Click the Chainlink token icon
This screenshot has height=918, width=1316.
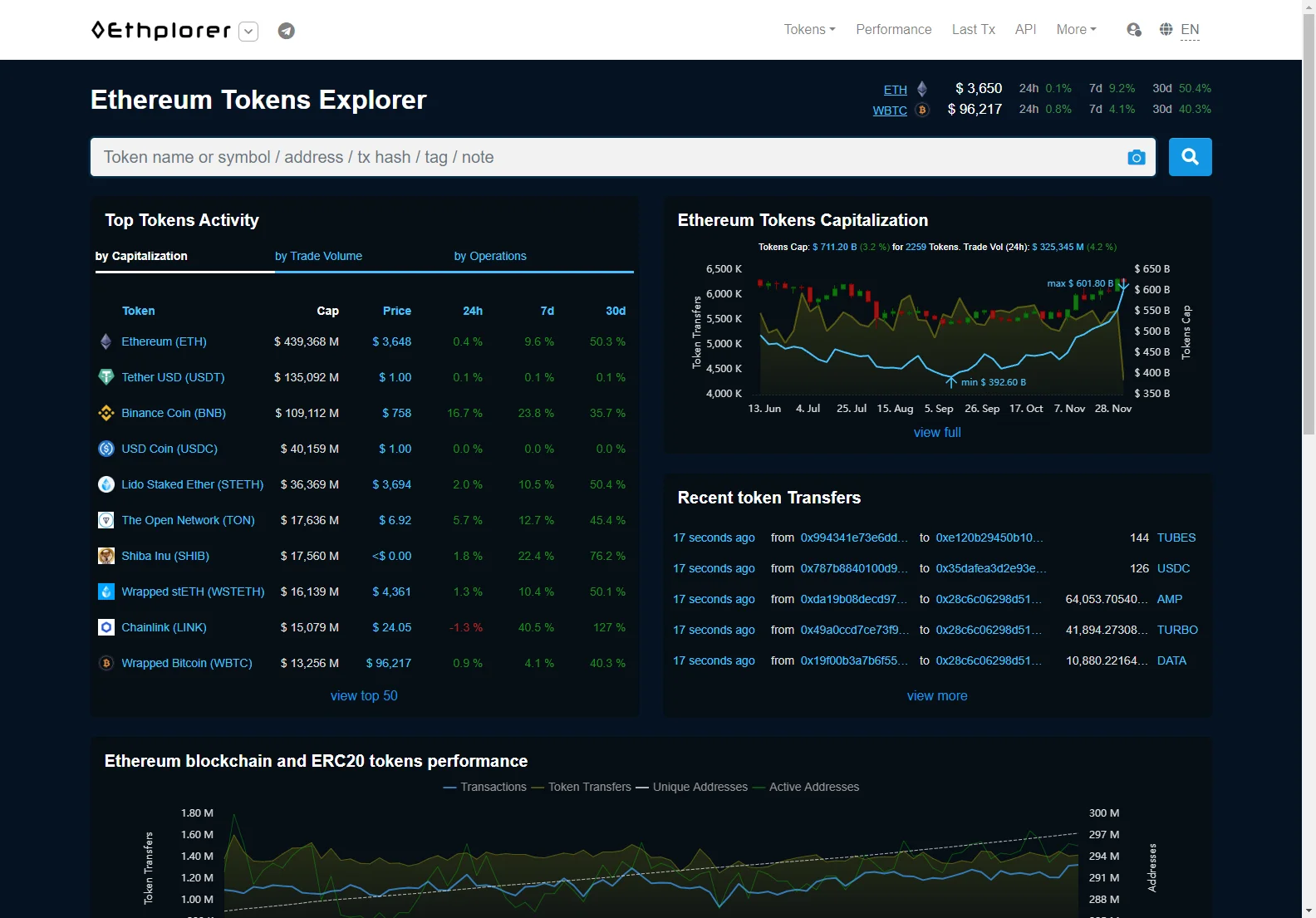click(106, 627)
